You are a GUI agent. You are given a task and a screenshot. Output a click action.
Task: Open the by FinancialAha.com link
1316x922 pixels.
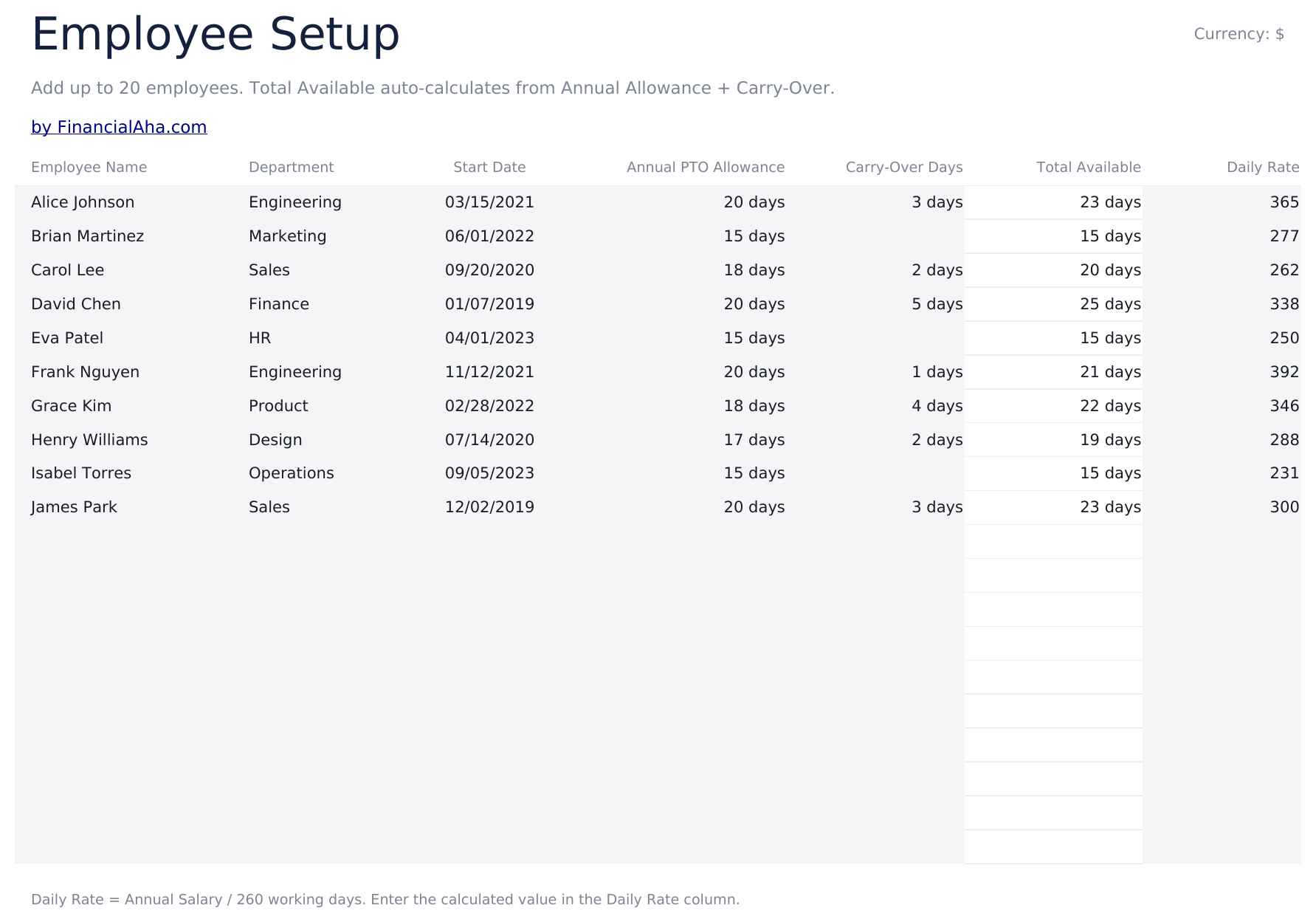[119, 127]
